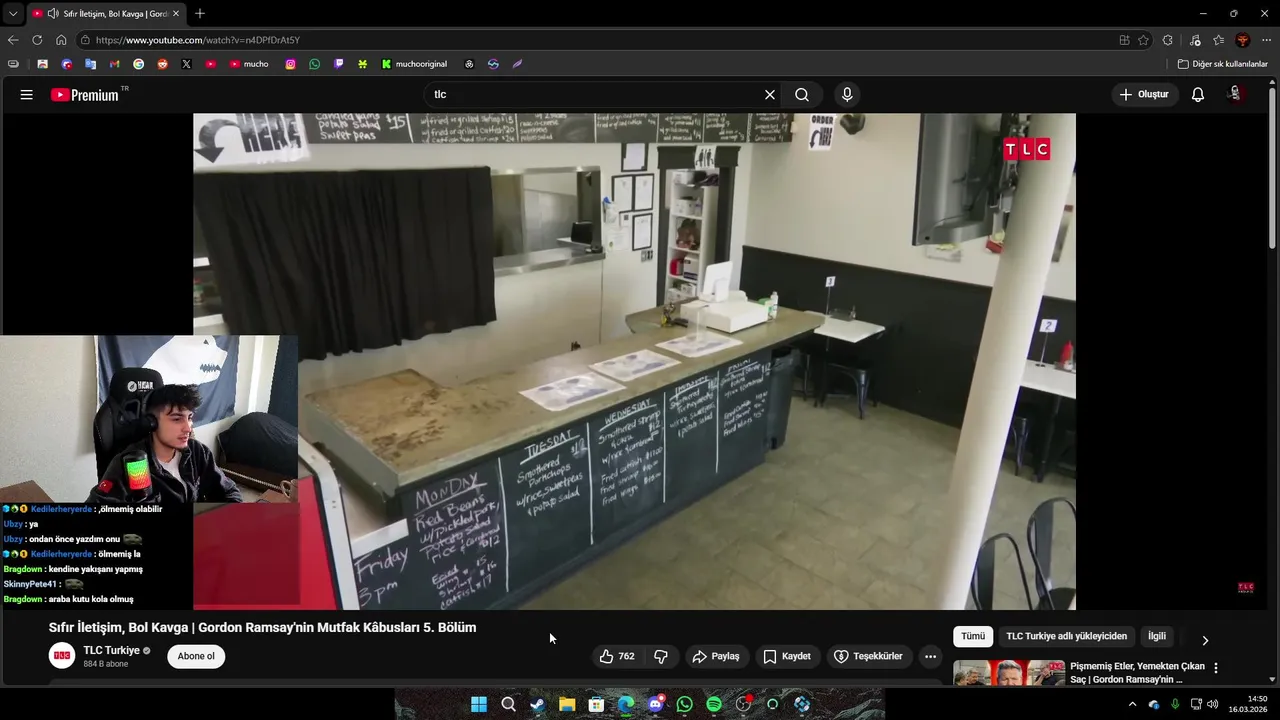Open the browser home page icon
The height and width of the screenshot is (720, 1280).
61,40
